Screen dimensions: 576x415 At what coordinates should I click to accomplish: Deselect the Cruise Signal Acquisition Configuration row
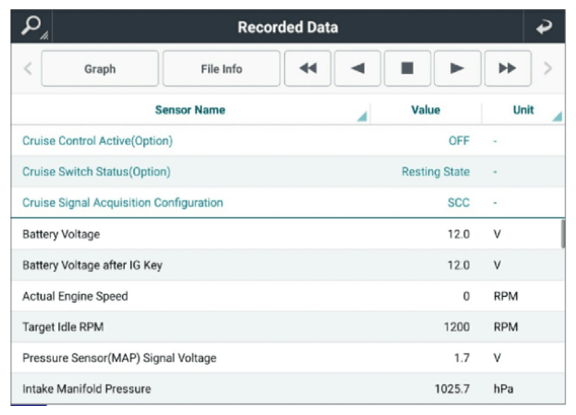click(x=288, y=202)
